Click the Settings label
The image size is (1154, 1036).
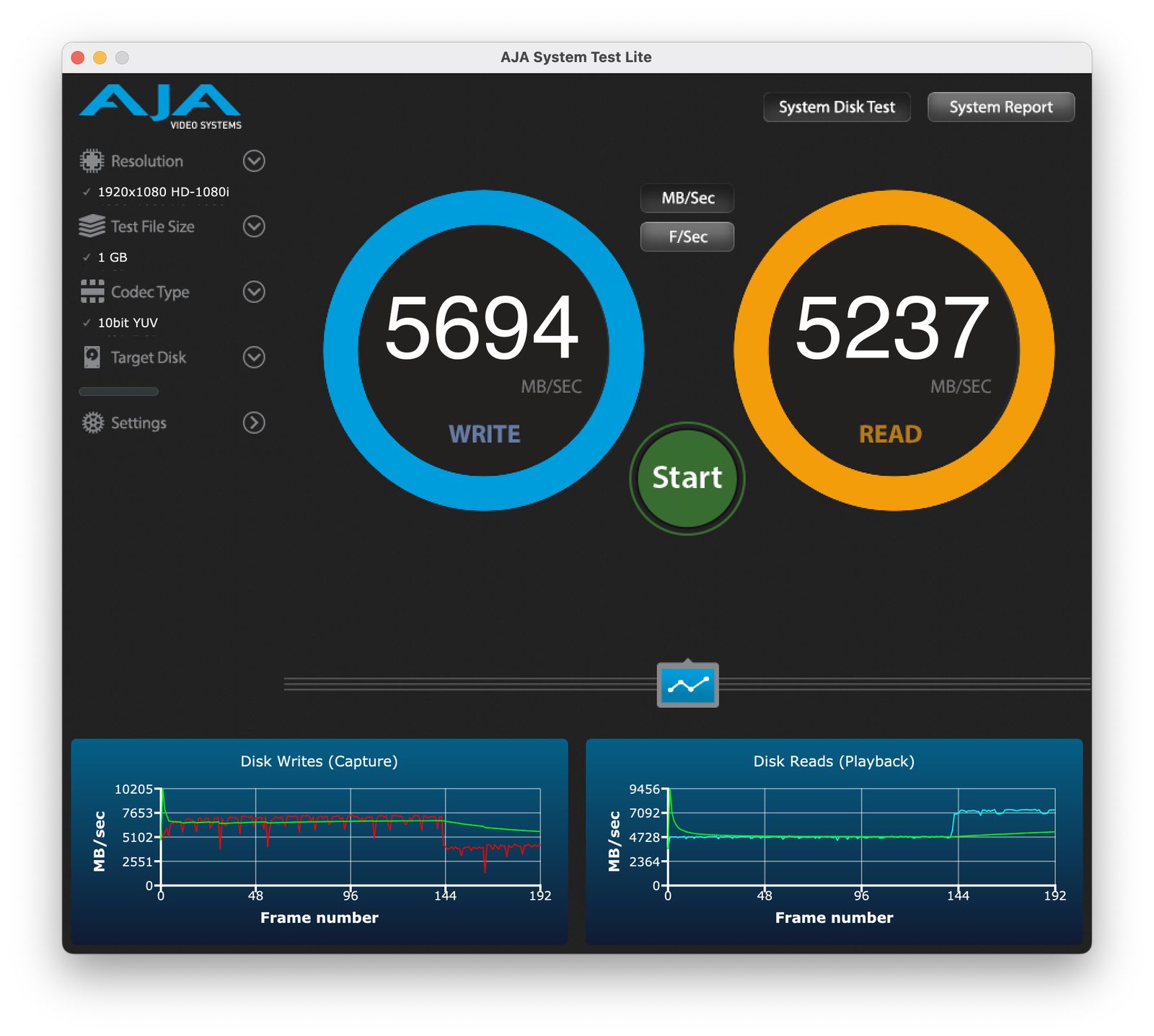pyautogui.click(x=138, y=423)
